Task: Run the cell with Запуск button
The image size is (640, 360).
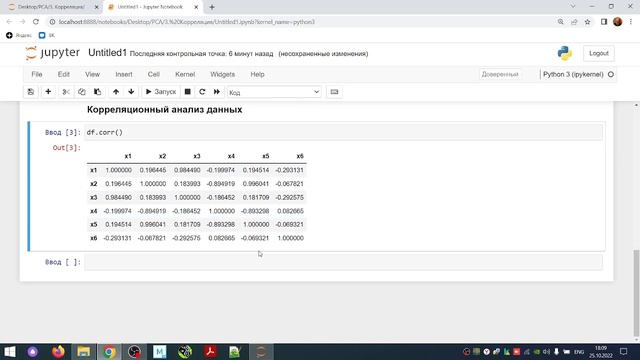Action: [x=161, y=92]
